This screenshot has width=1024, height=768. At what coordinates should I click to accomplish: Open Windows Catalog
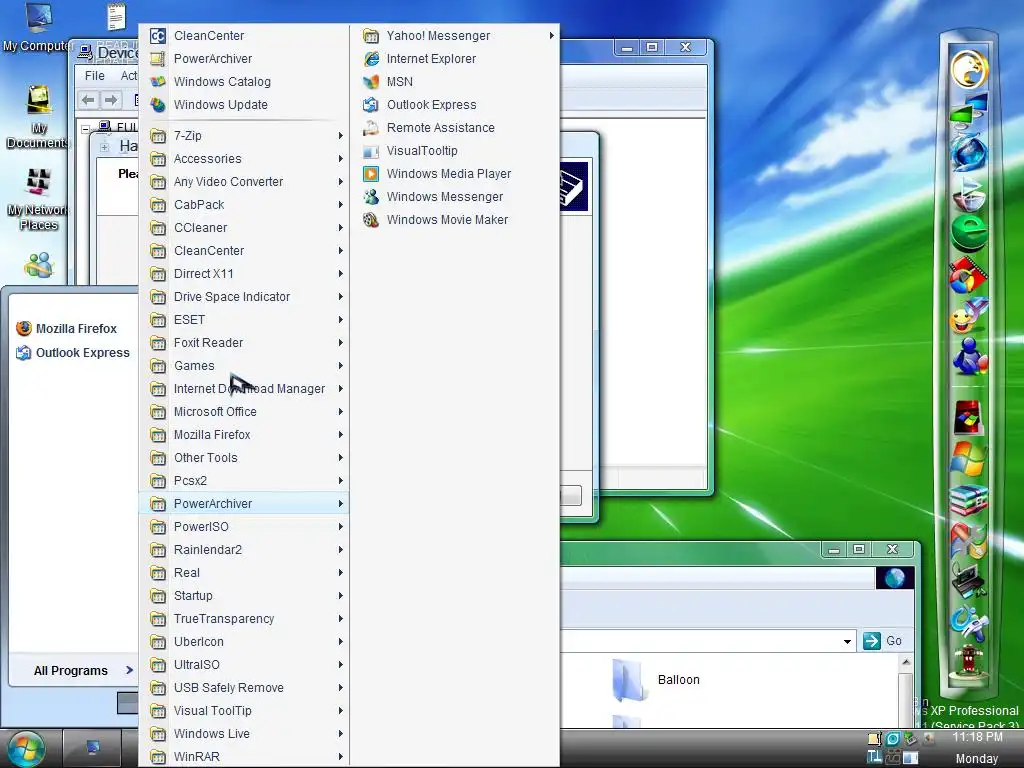(x=244, y=82)
